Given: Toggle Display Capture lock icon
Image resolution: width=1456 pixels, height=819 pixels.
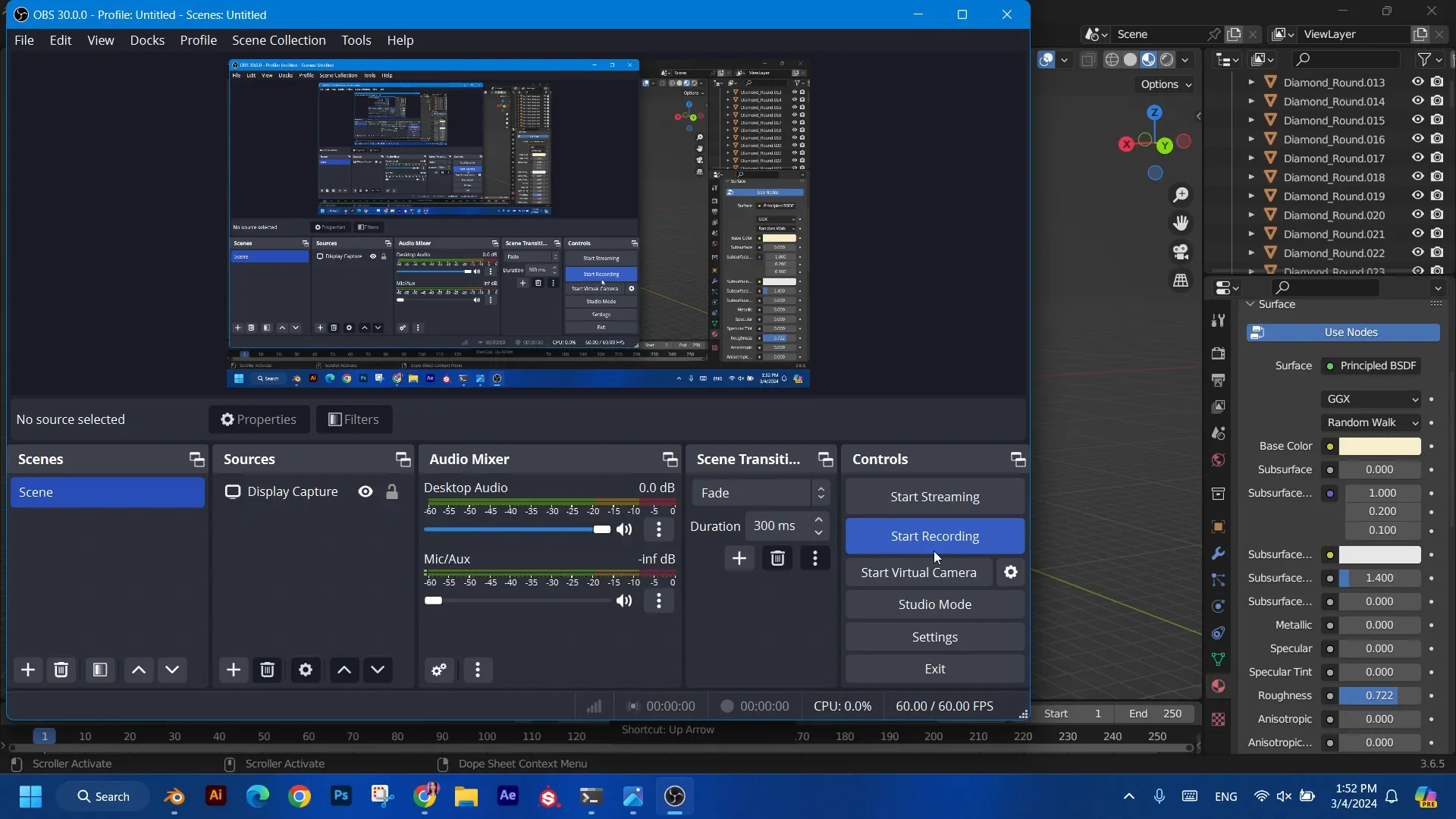Looking at the screenshot, I should (392, 491).
